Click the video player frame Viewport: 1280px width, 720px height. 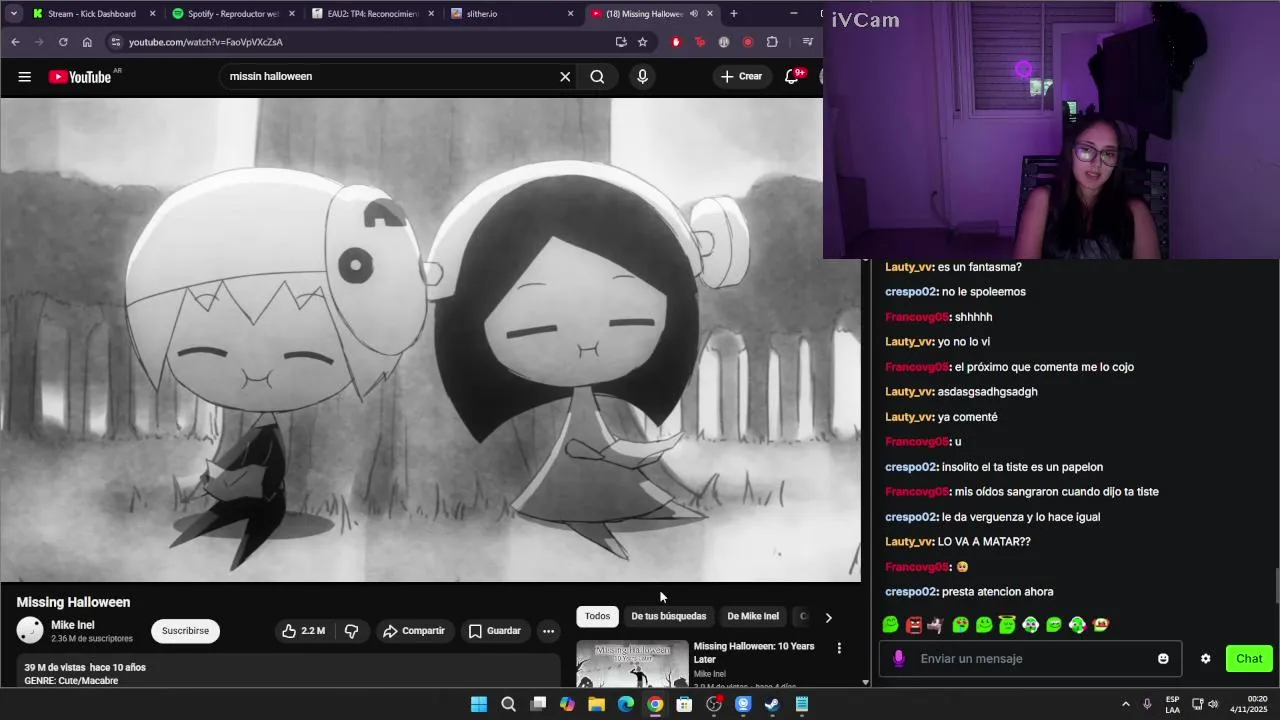(430, 340)
